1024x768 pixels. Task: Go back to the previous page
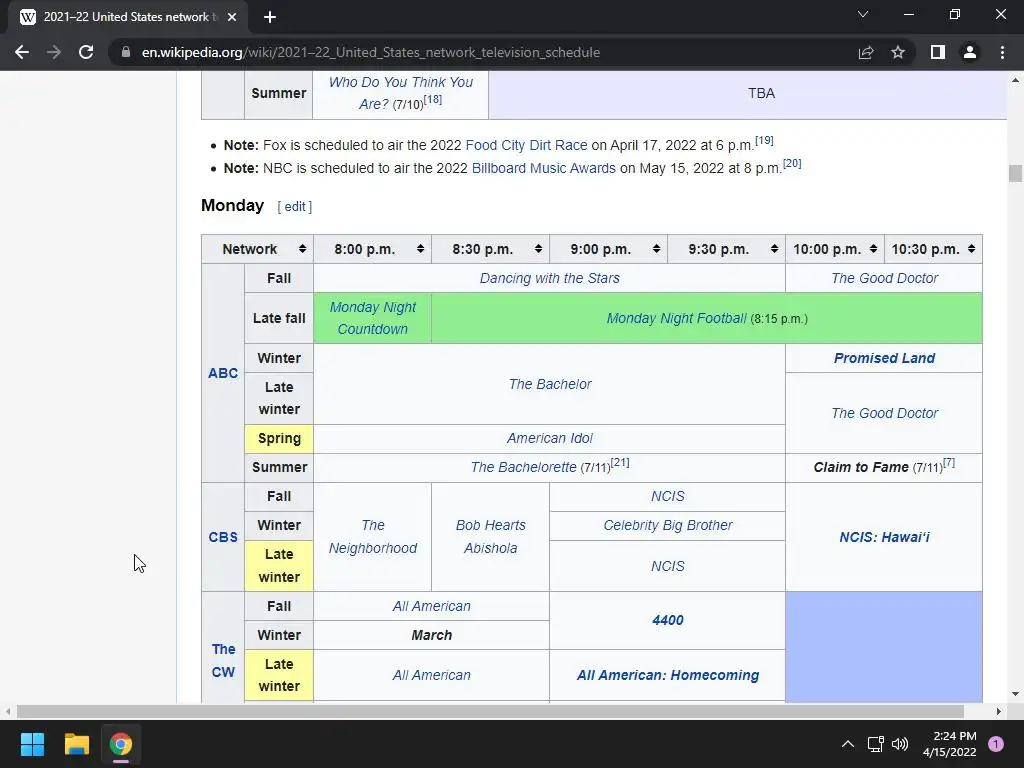[22, 52]
